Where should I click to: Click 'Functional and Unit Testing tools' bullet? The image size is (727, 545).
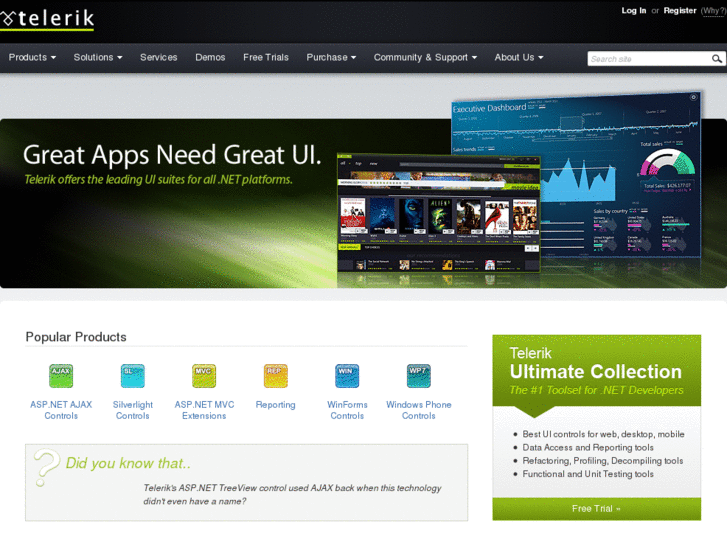tap(588, 474)
